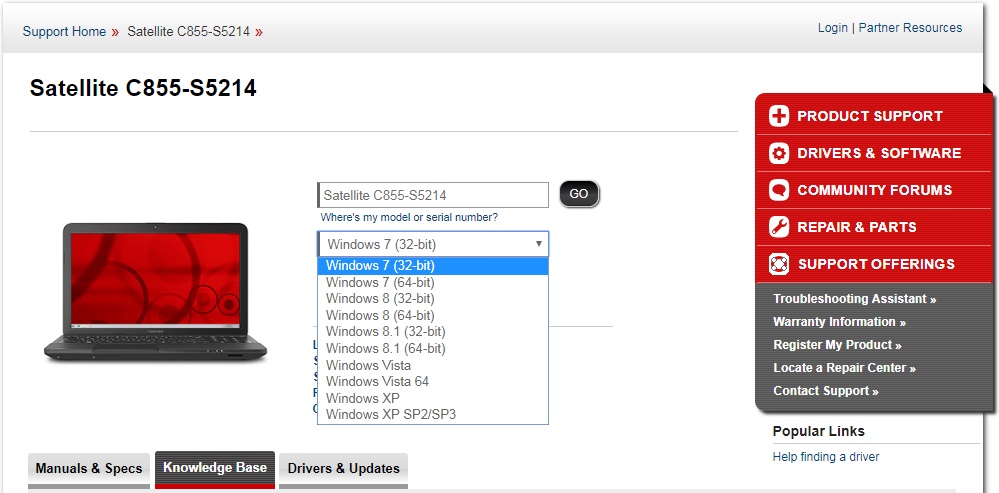Switch to the Manuals & Specs tab
The height and width of the screenshot is (493, 999).
[89, 469]
